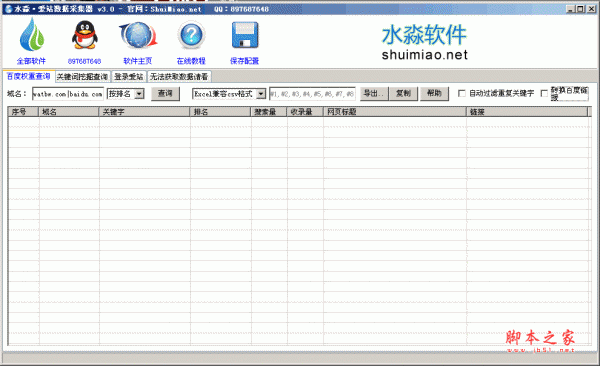Viewport: 600px width, 366px height.
Task: Sort by the 收录量 column header
Action: (x=305, y=112)
